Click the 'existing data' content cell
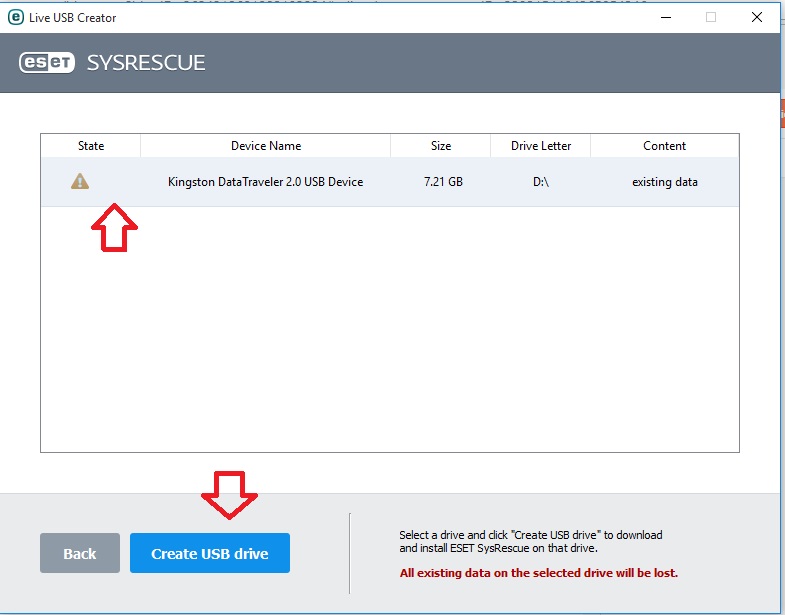This screenshot has height=615, width=785. pyautogui.click(x=664, y=182)
